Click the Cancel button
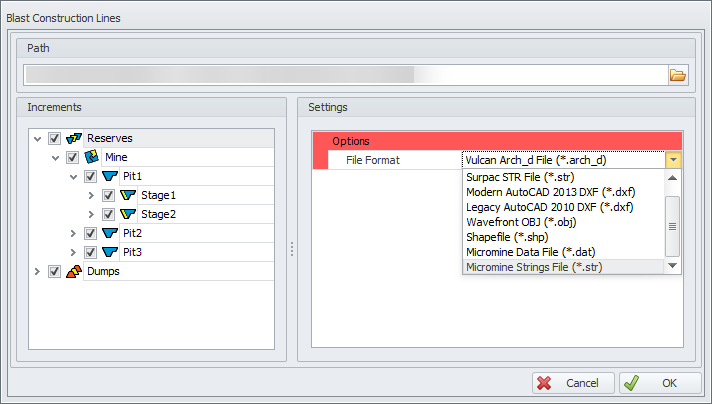712x404 pixels. [x=574, y=383]
